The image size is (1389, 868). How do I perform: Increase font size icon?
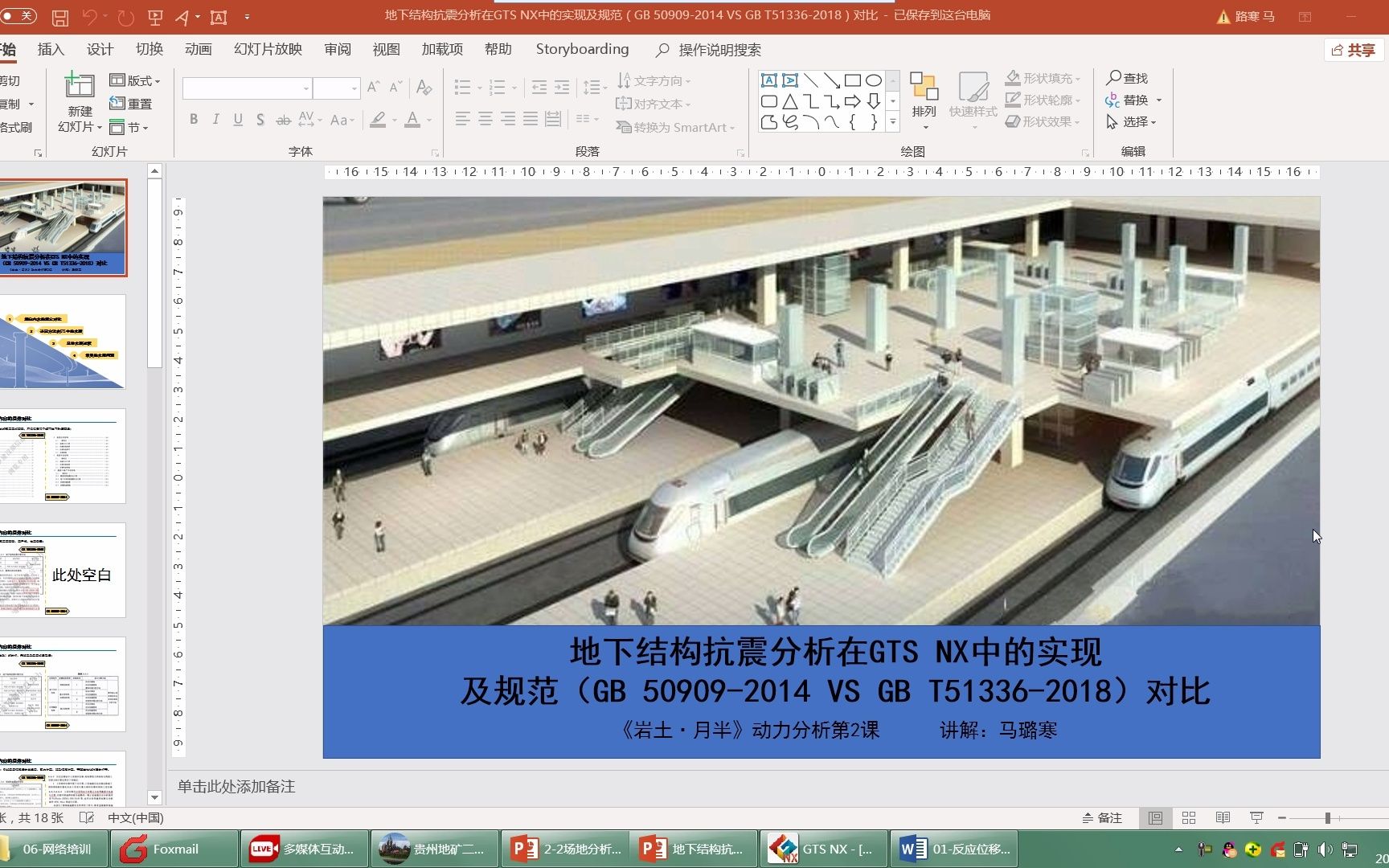[x=373, y=88]
